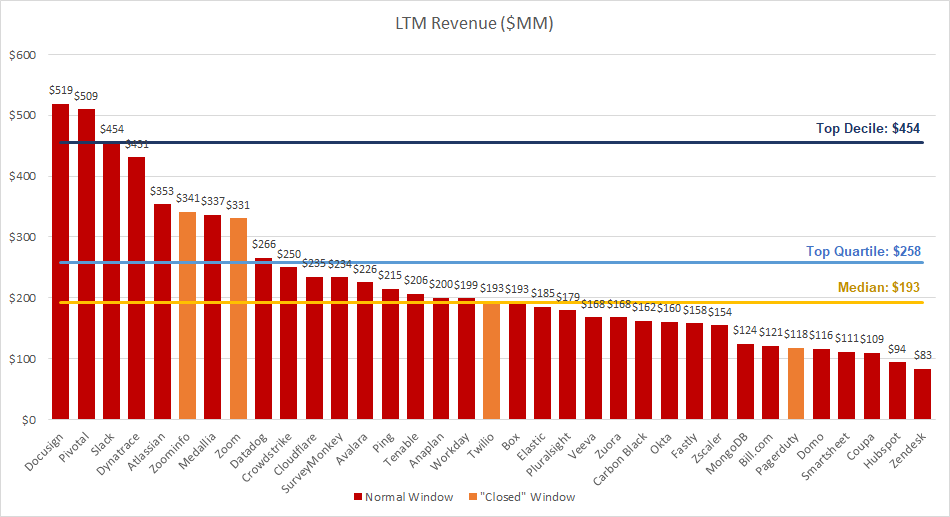Select the Docusign bar
950x517 pixels.
pyautogui.click(x=61, y=261)
